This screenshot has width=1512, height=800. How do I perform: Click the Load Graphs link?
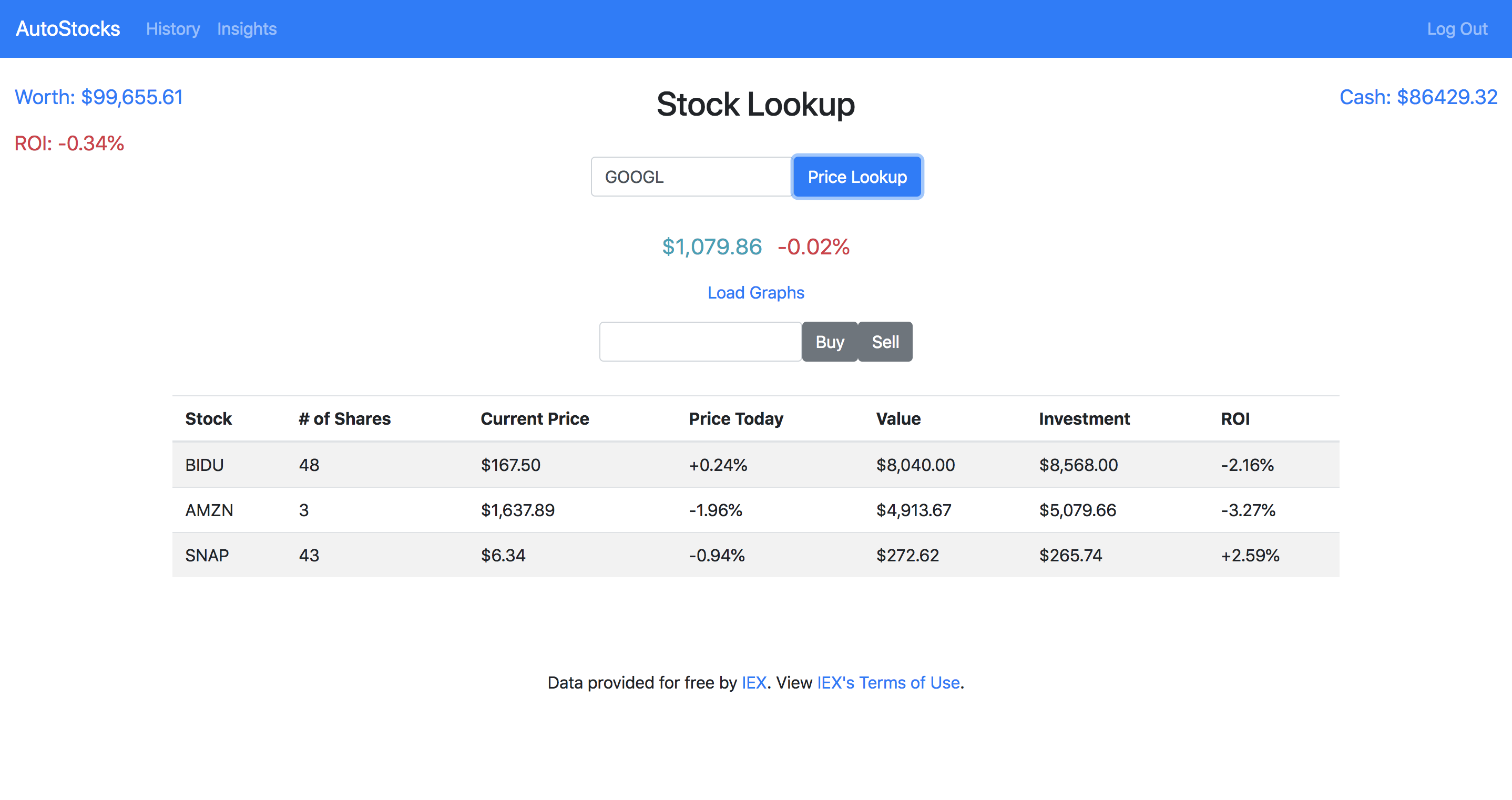pyautogui.click(x=755, y=292)
